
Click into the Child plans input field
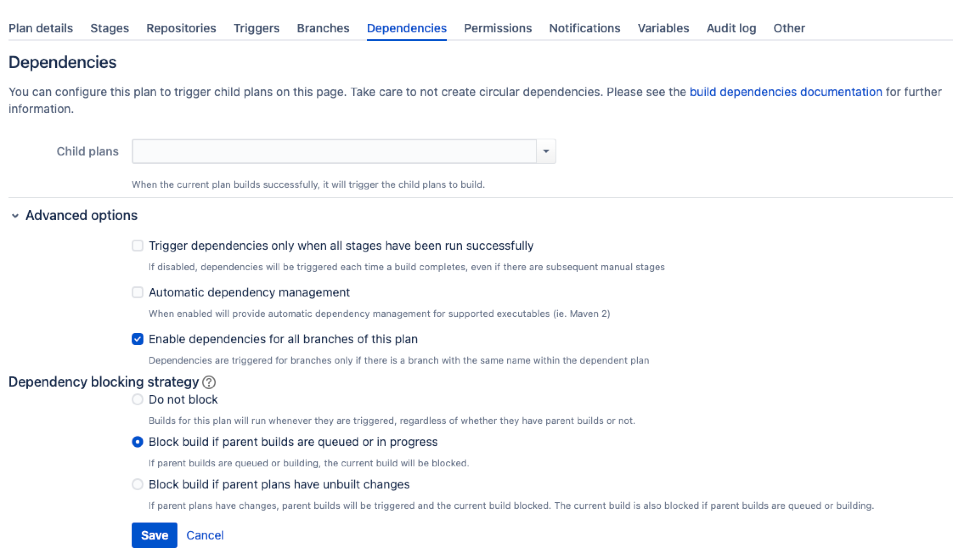point(335,152)
